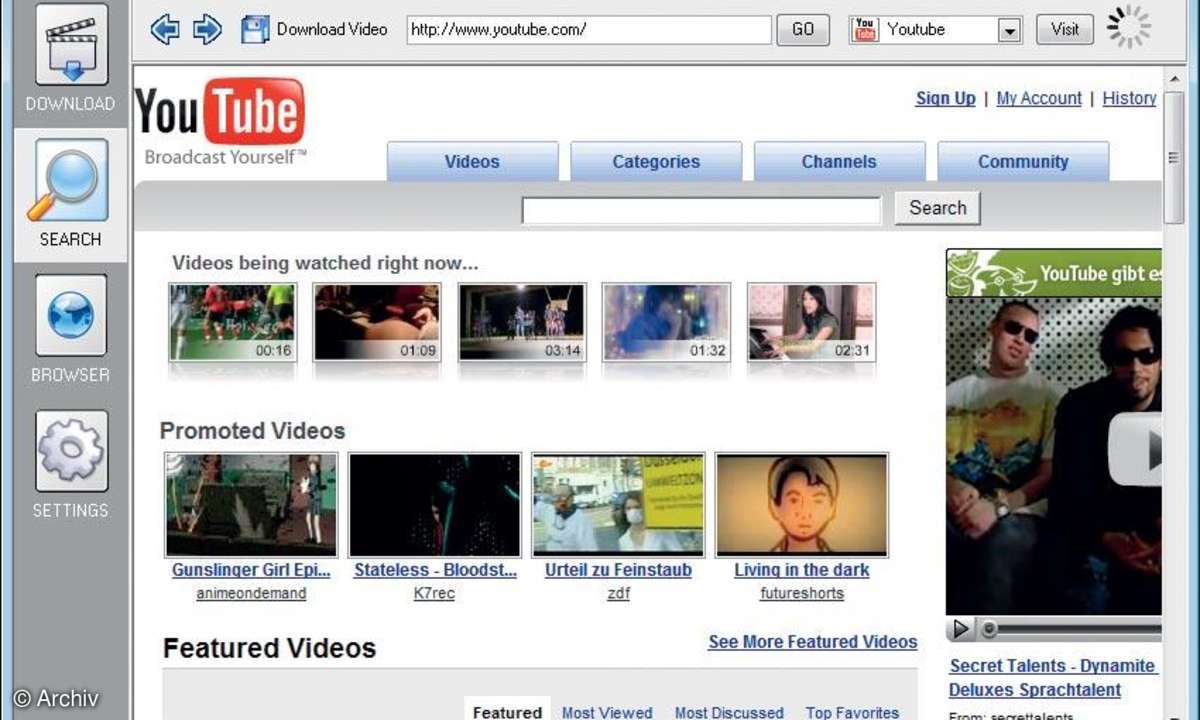Click the embedded video's seek bar
Image resolution: width=1200 pixels, height=720 pixels.
click(1070, 630)
